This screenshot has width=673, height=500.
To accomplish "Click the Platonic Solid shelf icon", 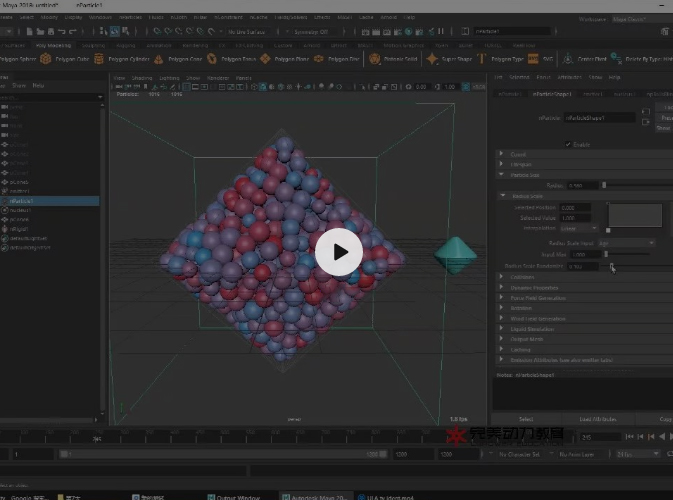I will (x=374, y=59).
